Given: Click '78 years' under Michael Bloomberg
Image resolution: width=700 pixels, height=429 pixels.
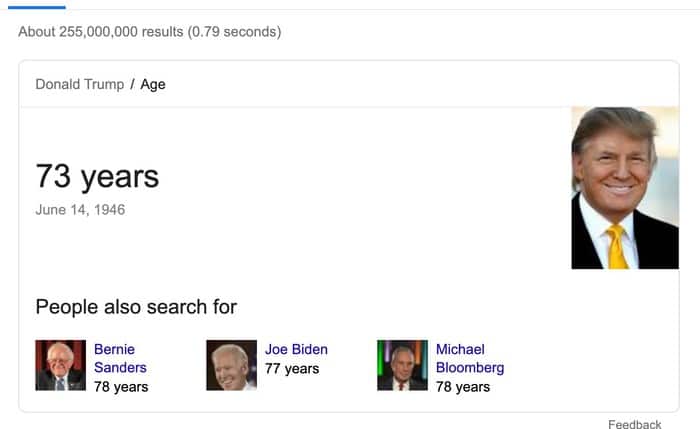Looking at the screenshot, I should [463, 386].
